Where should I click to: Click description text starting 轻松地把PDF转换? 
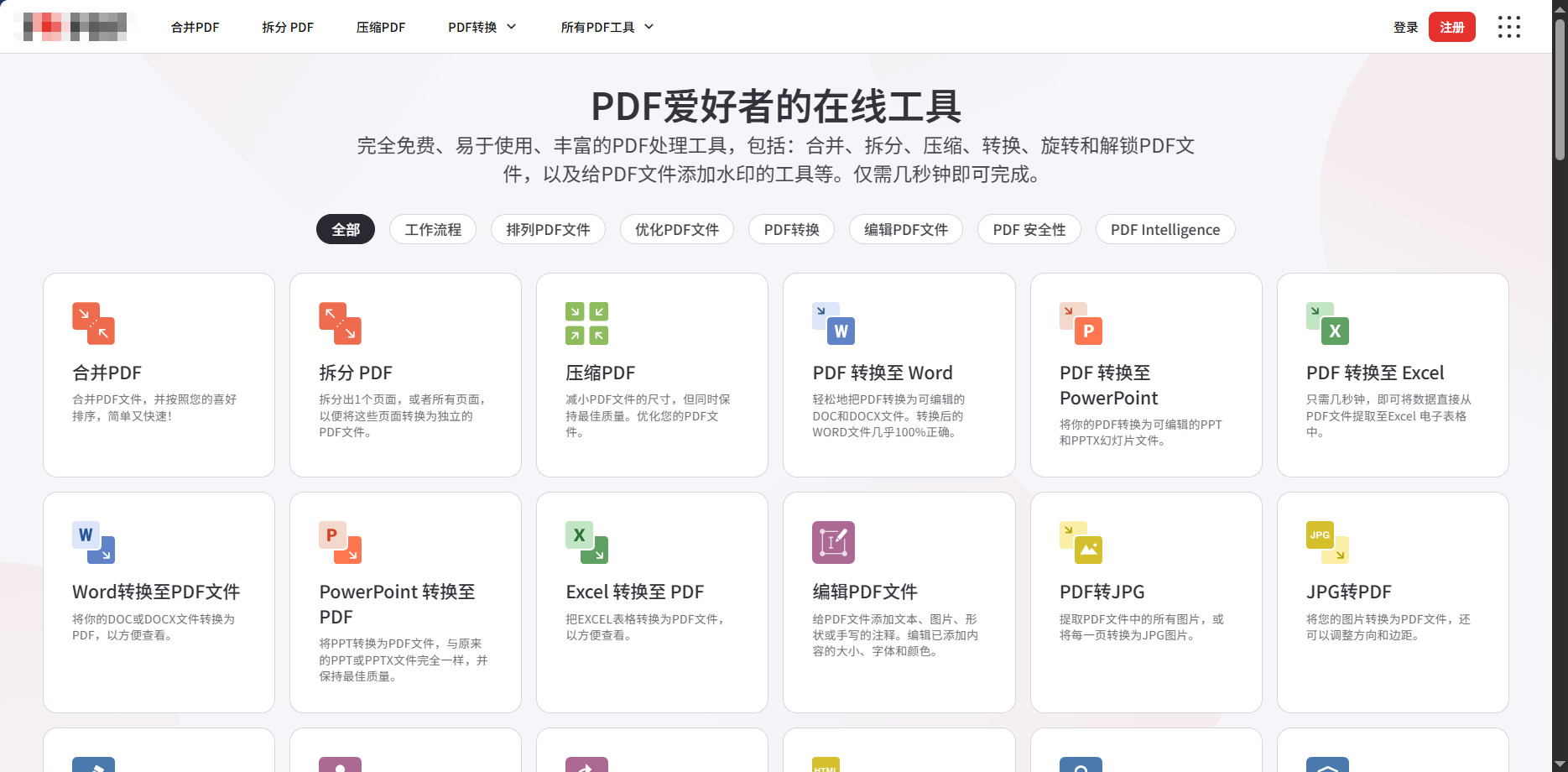888,416
